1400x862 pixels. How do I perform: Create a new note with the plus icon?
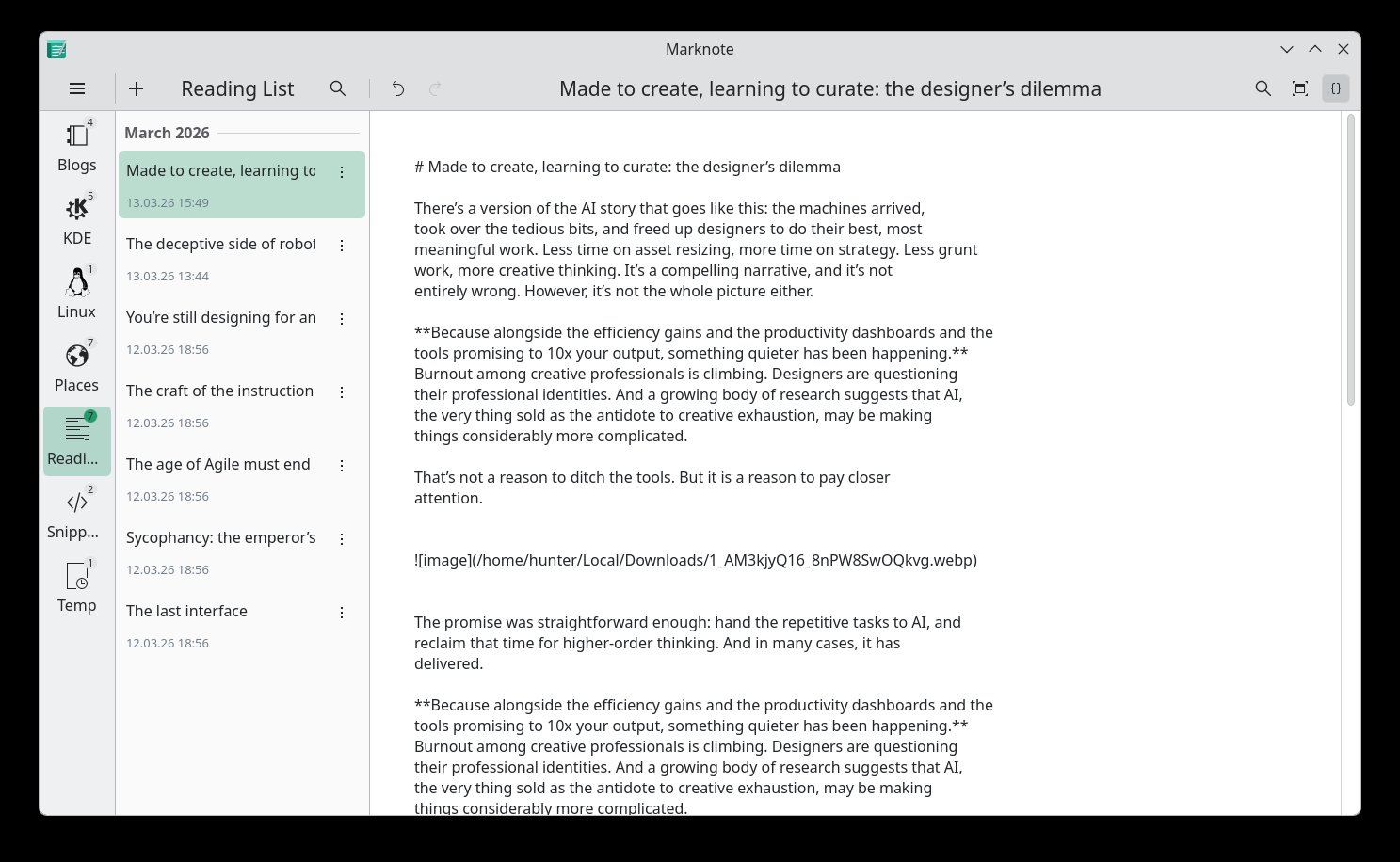point(136,88)
